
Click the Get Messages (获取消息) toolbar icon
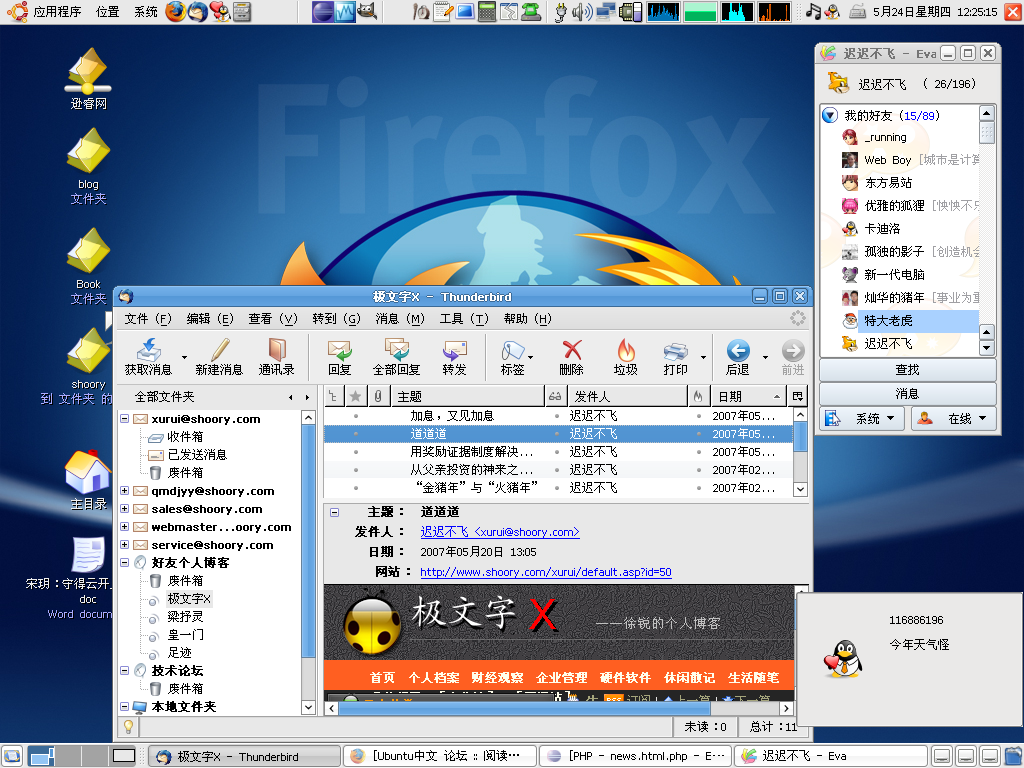(x=148, y=357)
